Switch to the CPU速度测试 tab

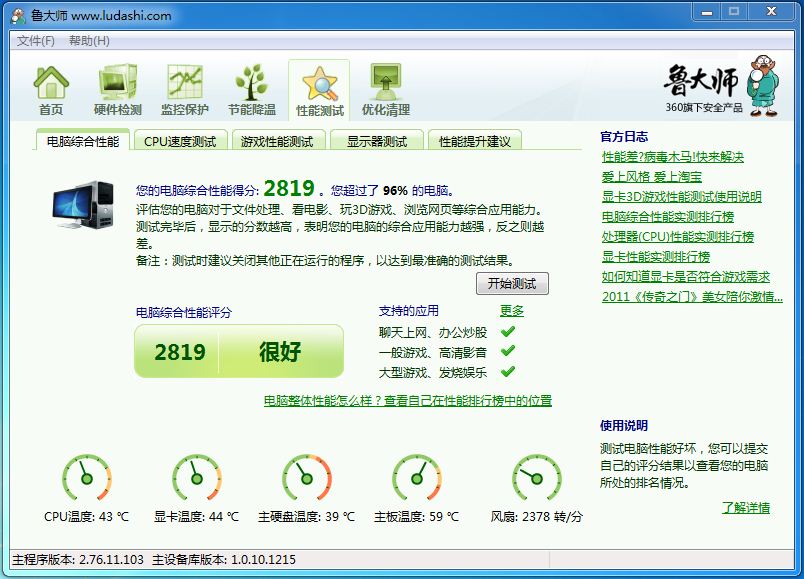coord(180,141)
